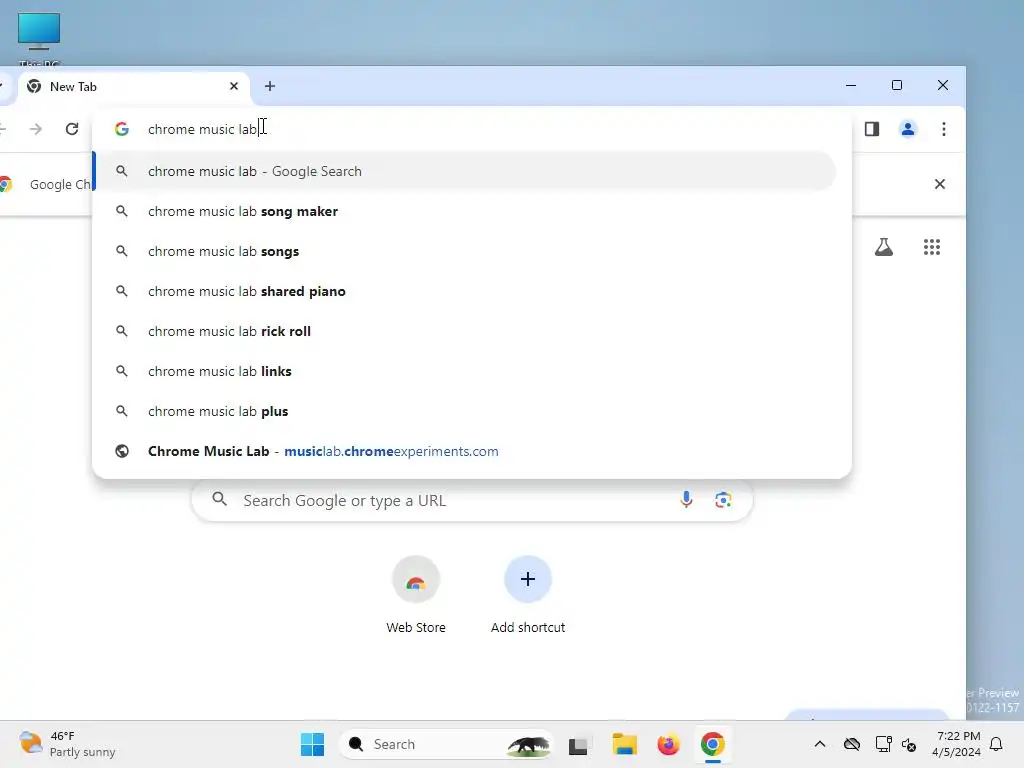Close the New Tab tab
1024x768 pixels.
(234, 86)
